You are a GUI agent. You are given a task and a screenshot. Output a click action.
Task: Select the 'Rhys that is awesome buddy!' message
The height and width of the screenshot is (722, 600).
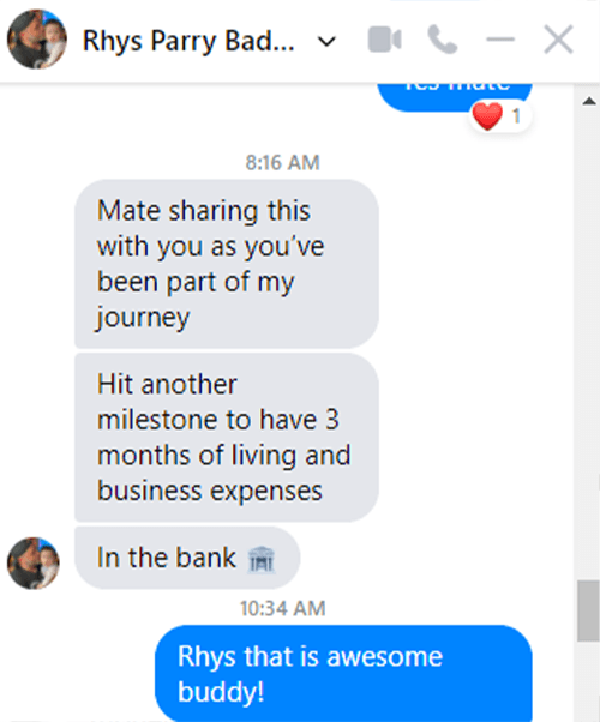344,673
